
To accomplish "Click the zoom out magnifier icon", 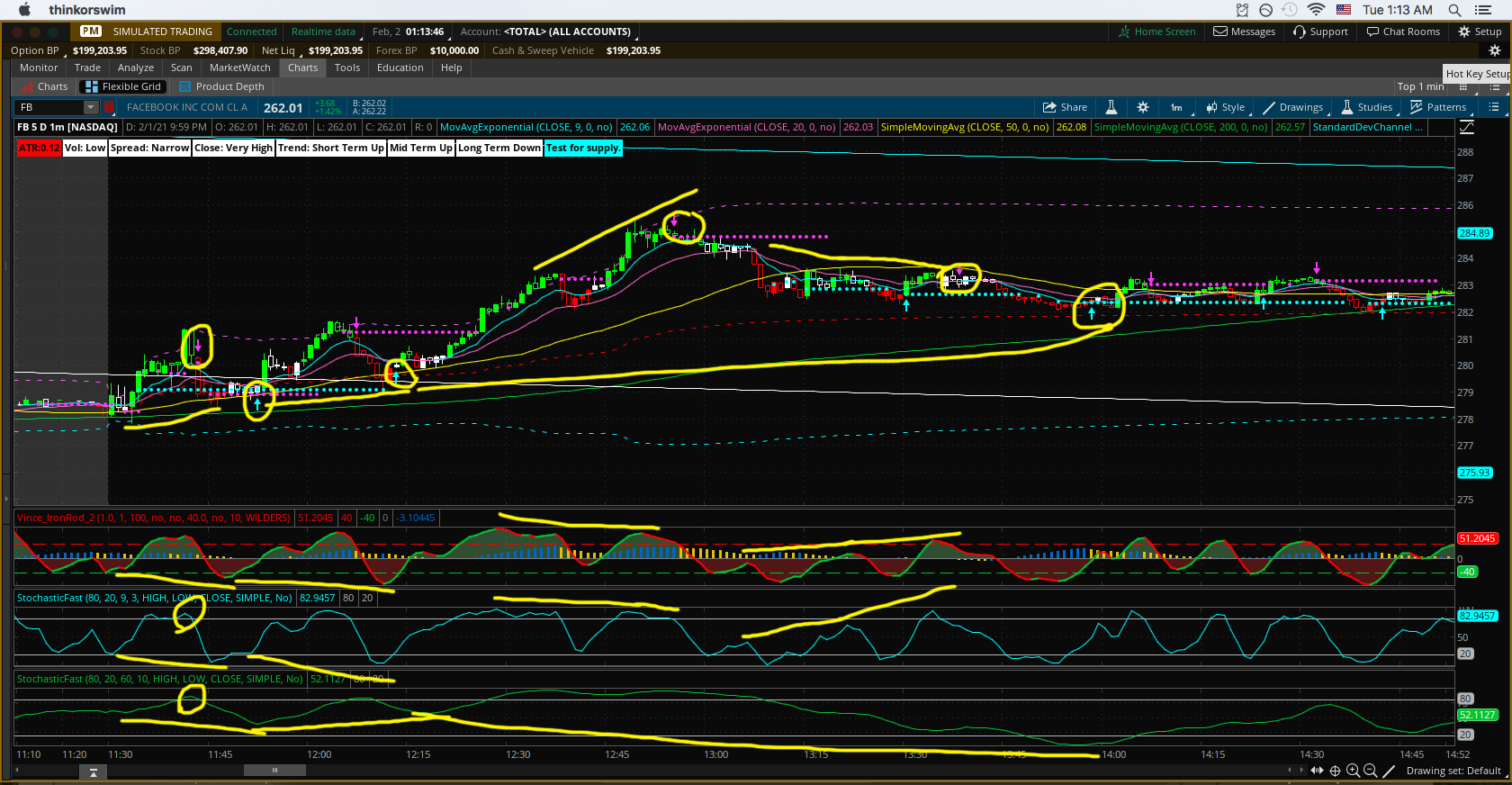I will [x=1370, y=771].
